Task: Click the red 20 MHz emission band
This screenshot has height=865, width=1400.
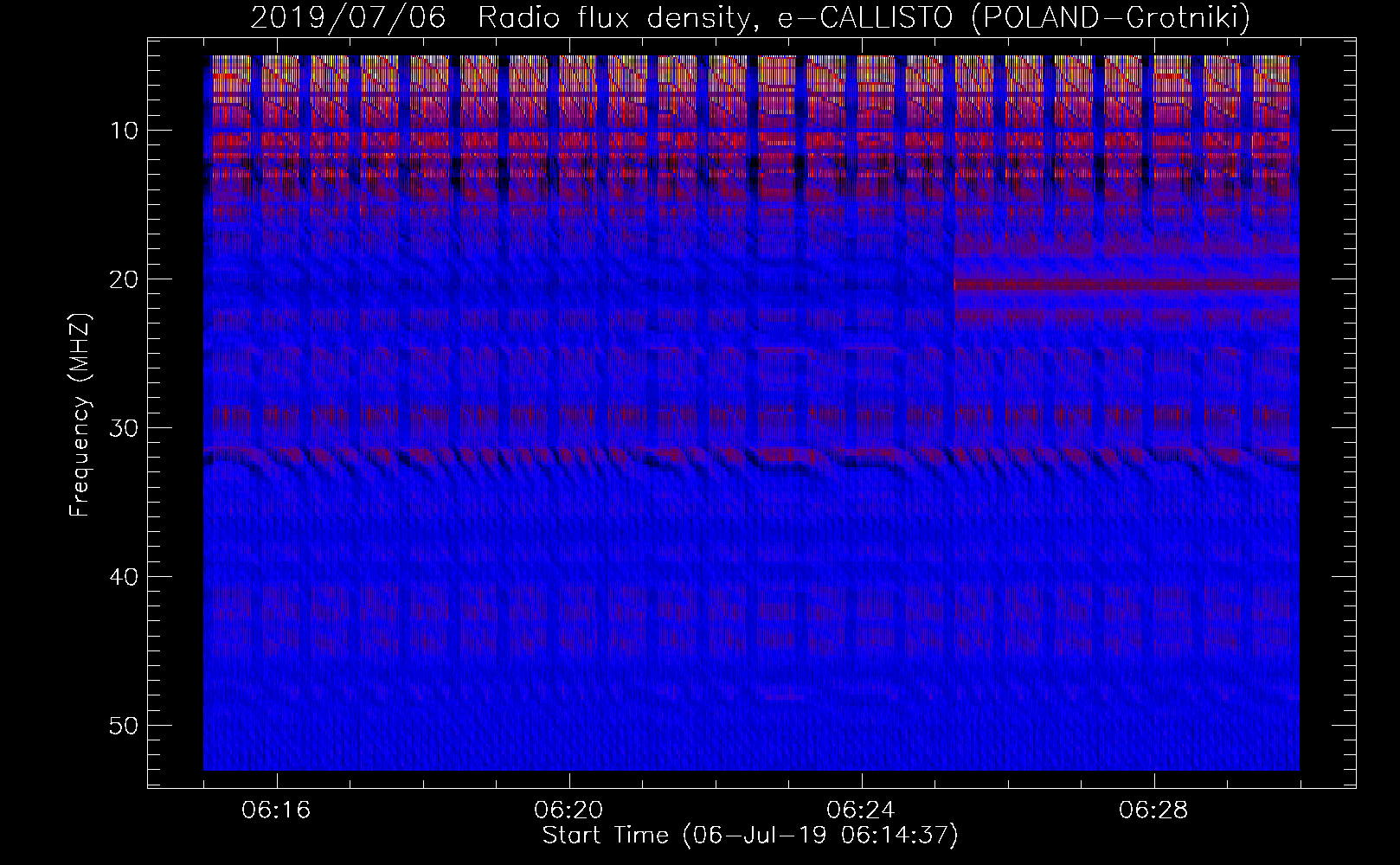Action: click(1127, 285)
